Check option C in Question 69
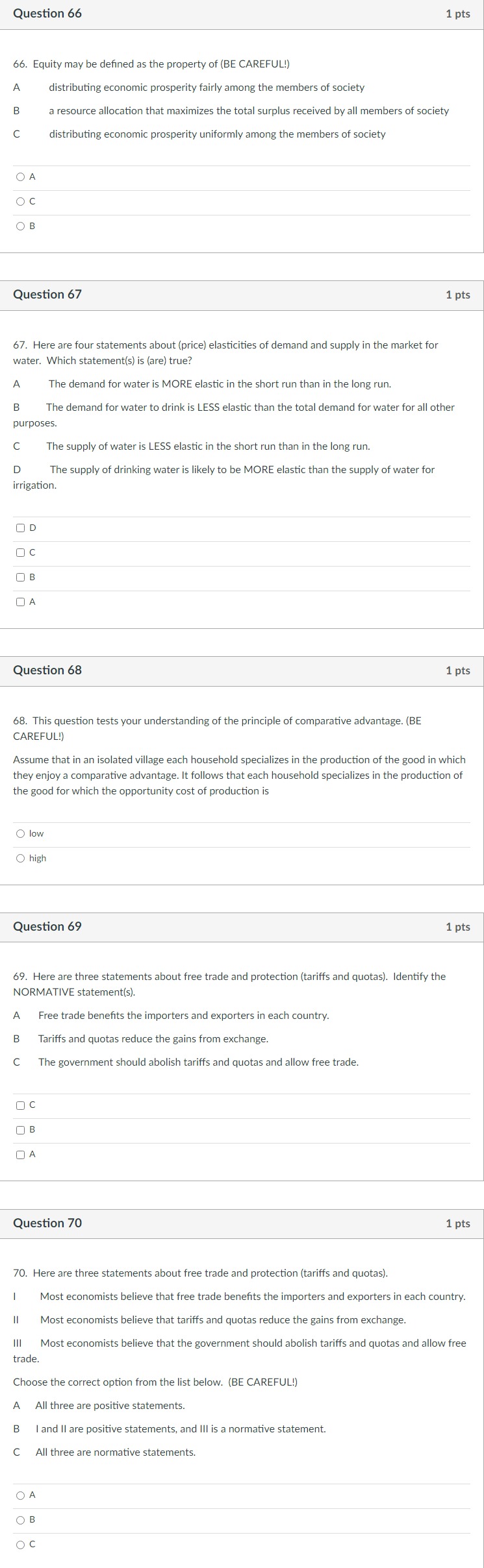484x1568 pixels. click(x=20, y=1105)
